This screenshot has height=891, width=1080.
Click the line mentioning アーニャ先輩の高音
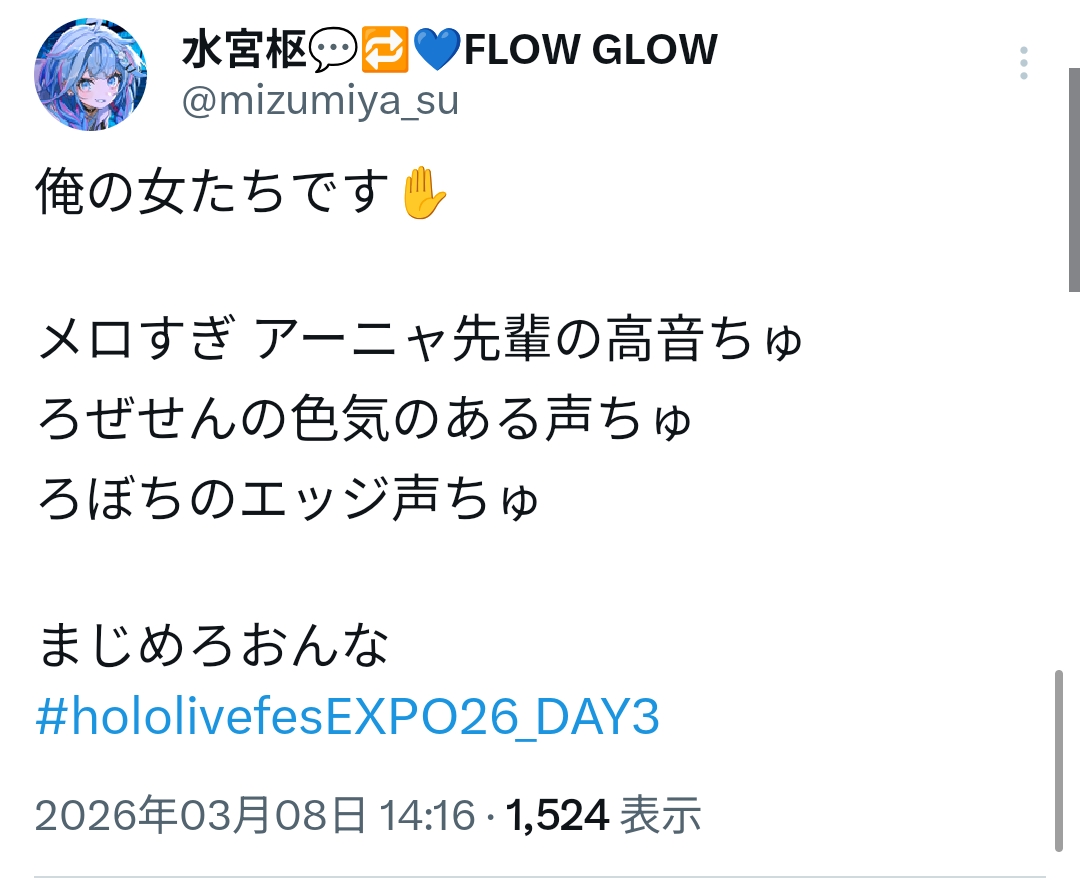pos(420,339)
